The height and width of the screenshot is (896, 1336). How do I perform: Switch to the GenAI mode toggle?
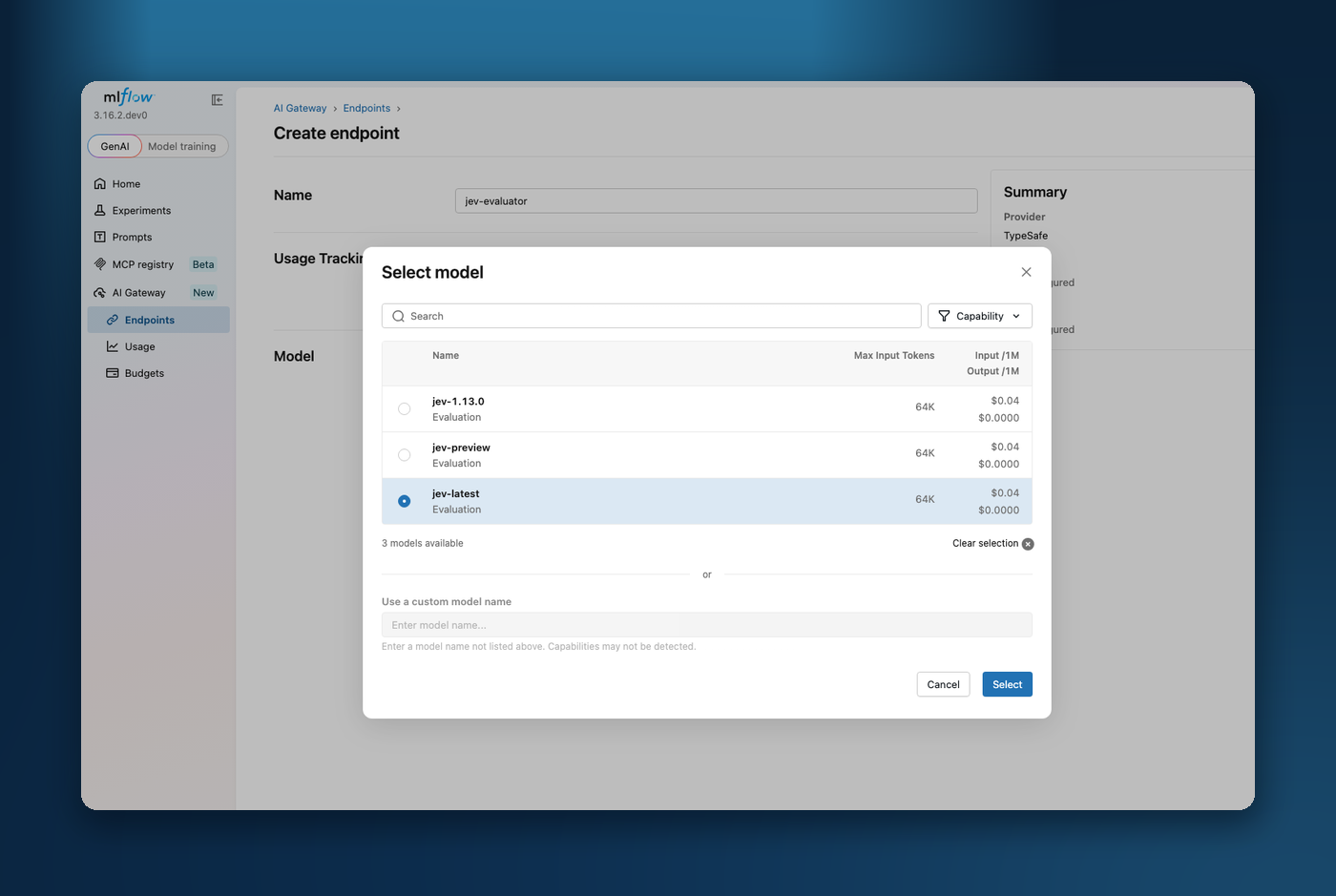tap(115, 146)
